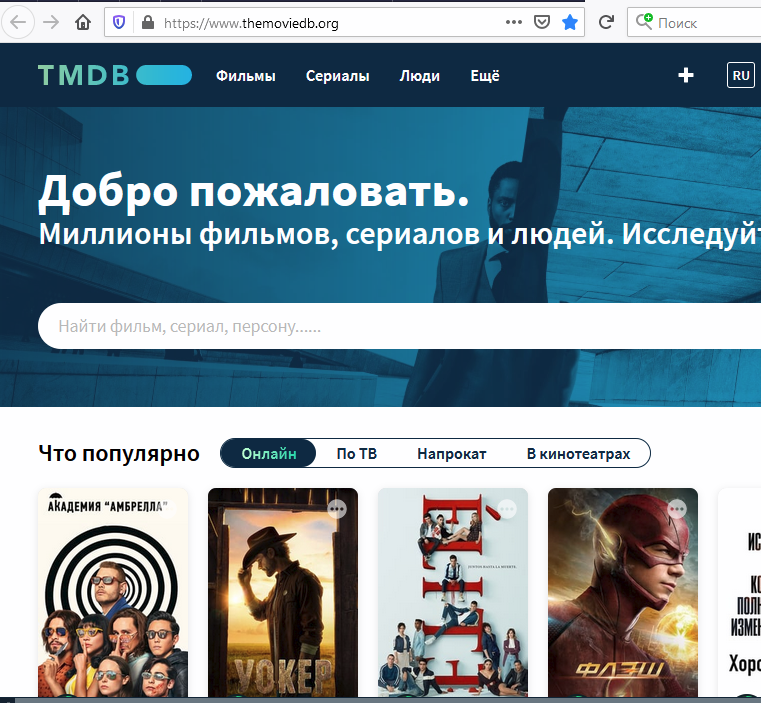Open the Фильмы menu
The width and height of the screenshot is (761, 703).
point(246,76)
